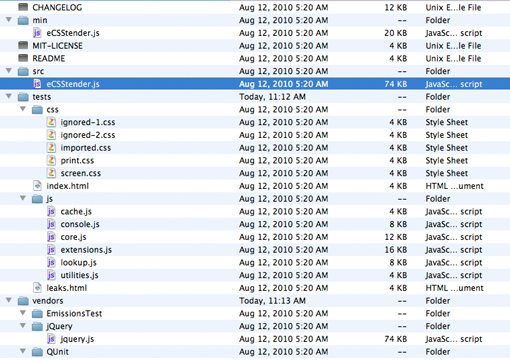Screen dimensions: 510x361
Task: Click the css folder icon
Action: click(37, 110)
